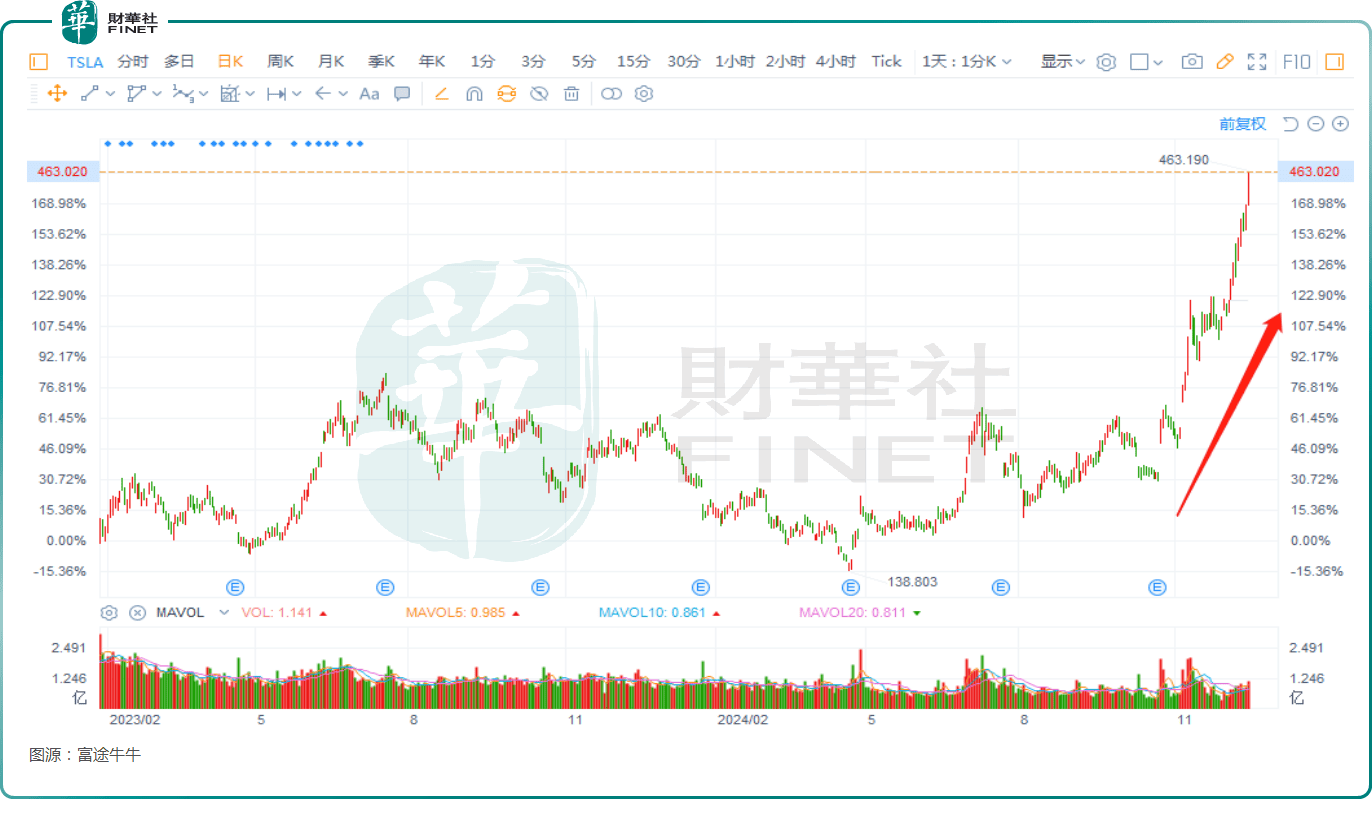This screenshot has width=1372, height=819.
Task: Toggle the orange drawing pencil icon
Action: 1225,62
